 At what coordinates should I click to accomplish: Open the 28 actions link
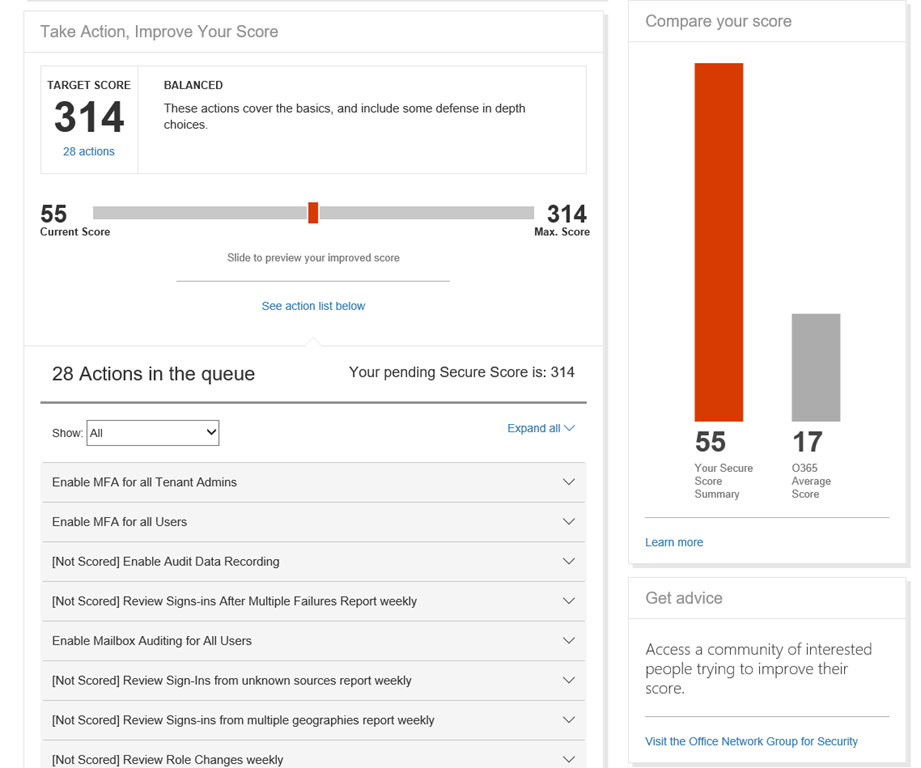pyautogui.click(x=88, y=152)
